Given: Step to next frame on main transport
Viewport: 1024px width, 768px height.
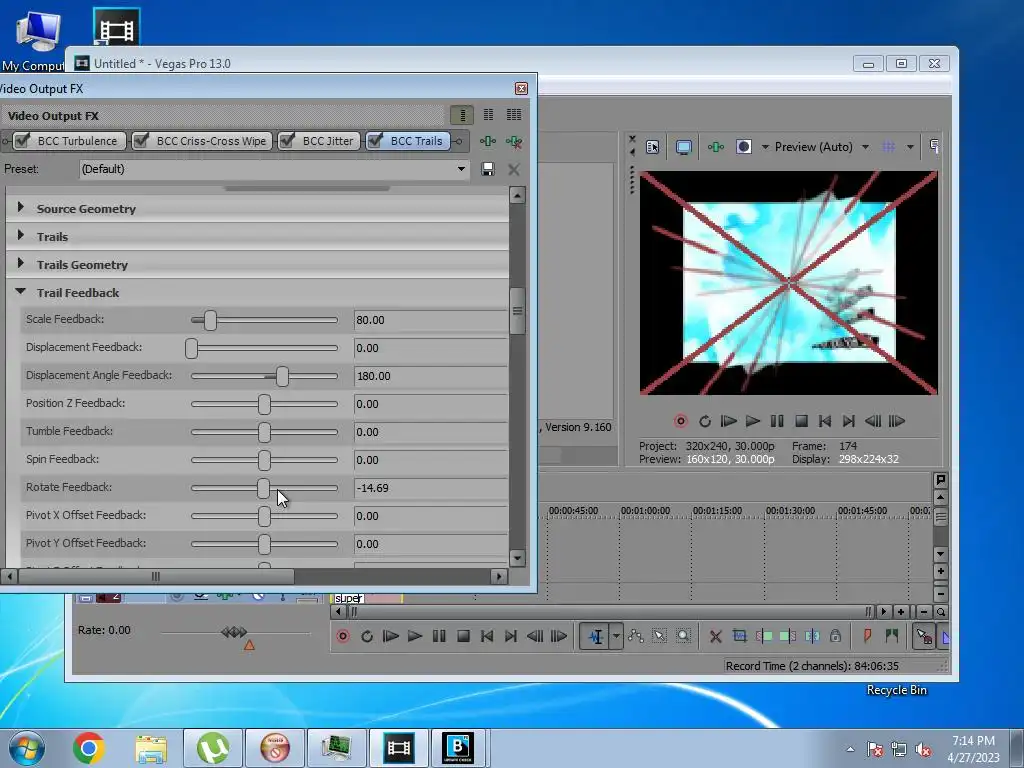Looking at the screenshot, I should (559, 636).
